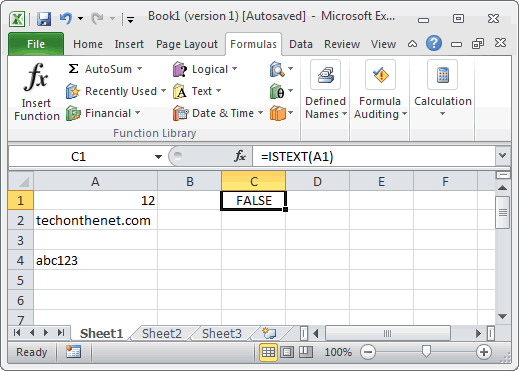Screen dimensions: 519x371
Task: Switch to Page Layout ribbon tab
Action: coord(187,44)
